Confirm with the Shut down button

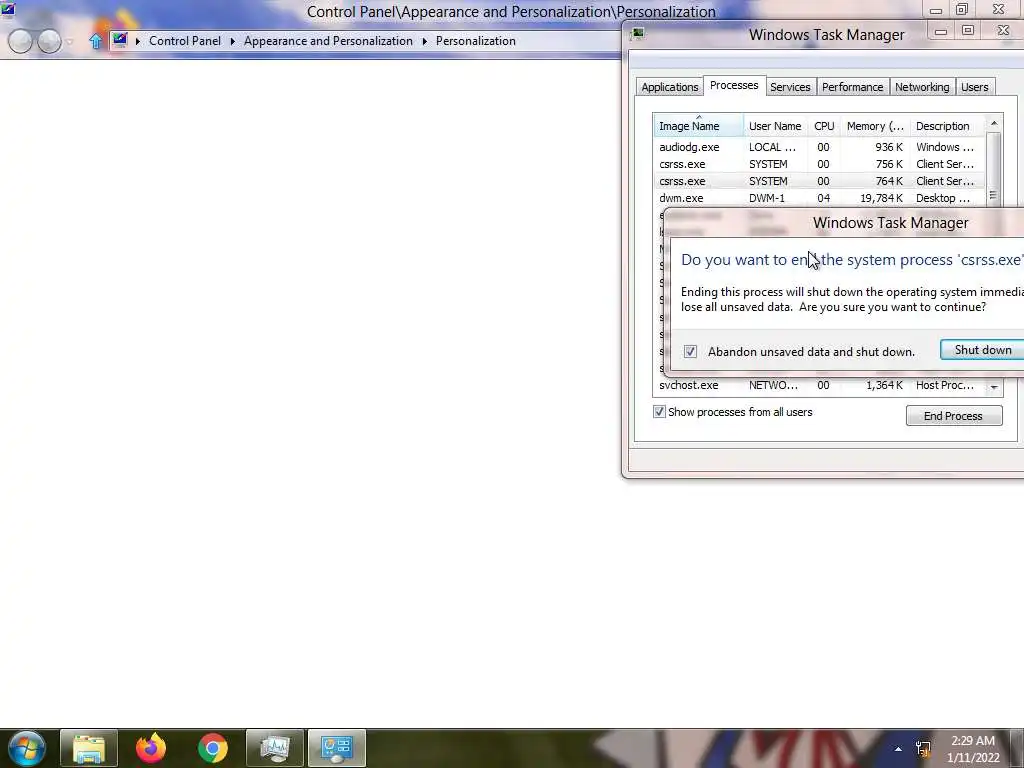pos(982,350)
